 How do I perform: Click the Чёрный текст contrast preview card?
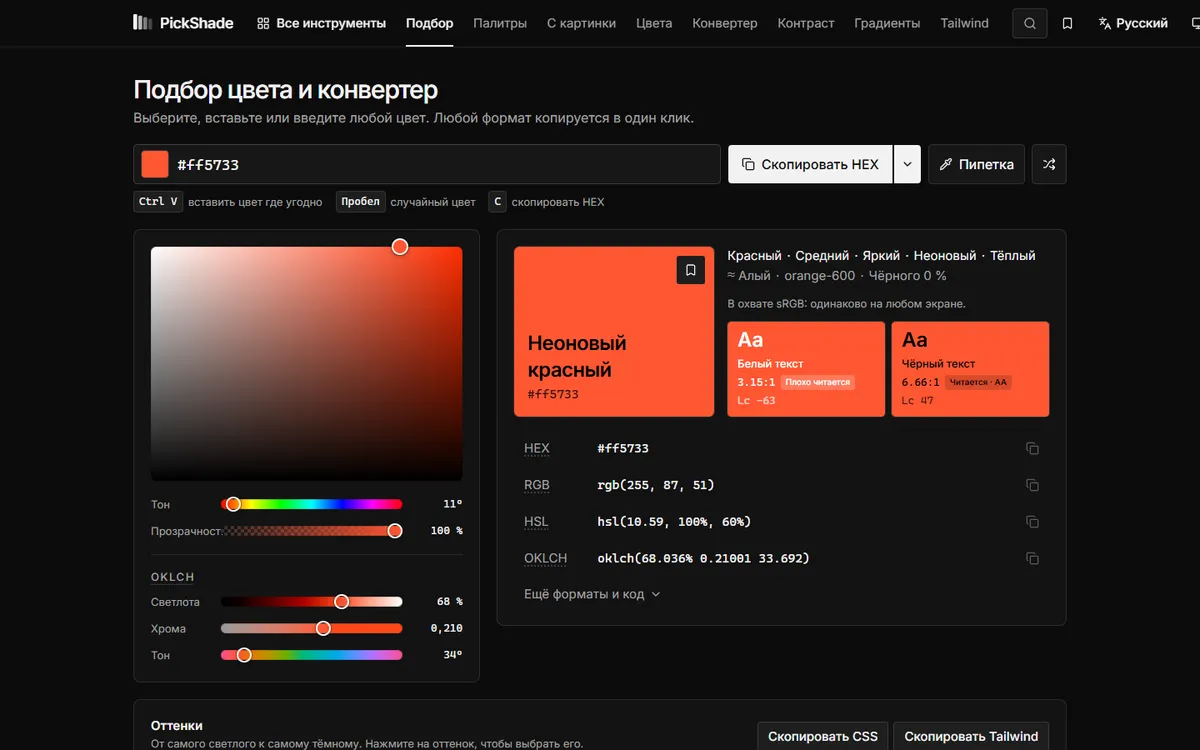970,369
